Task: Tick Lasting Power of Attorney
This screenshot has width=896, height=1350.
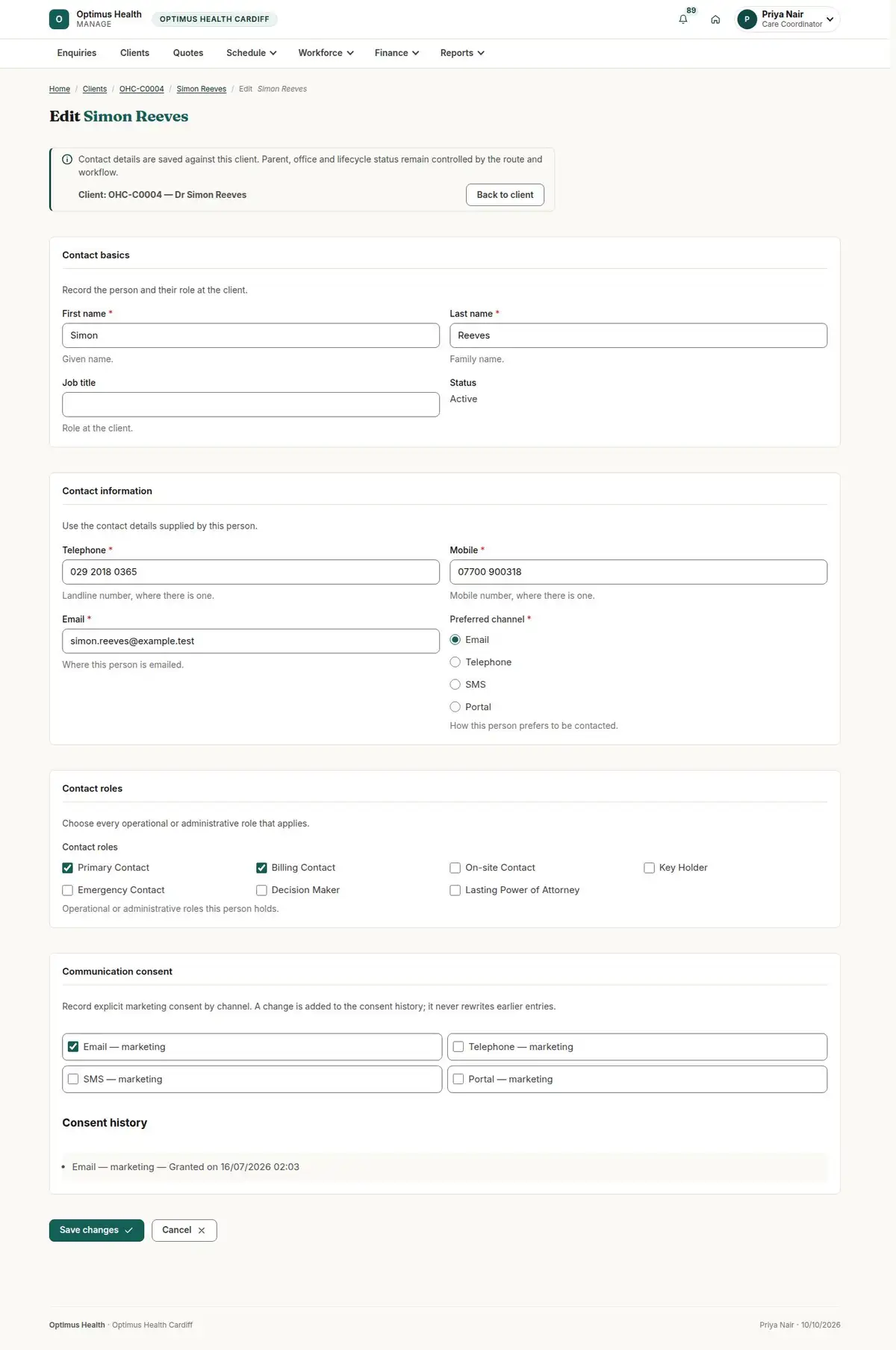Action: [455, 890]
